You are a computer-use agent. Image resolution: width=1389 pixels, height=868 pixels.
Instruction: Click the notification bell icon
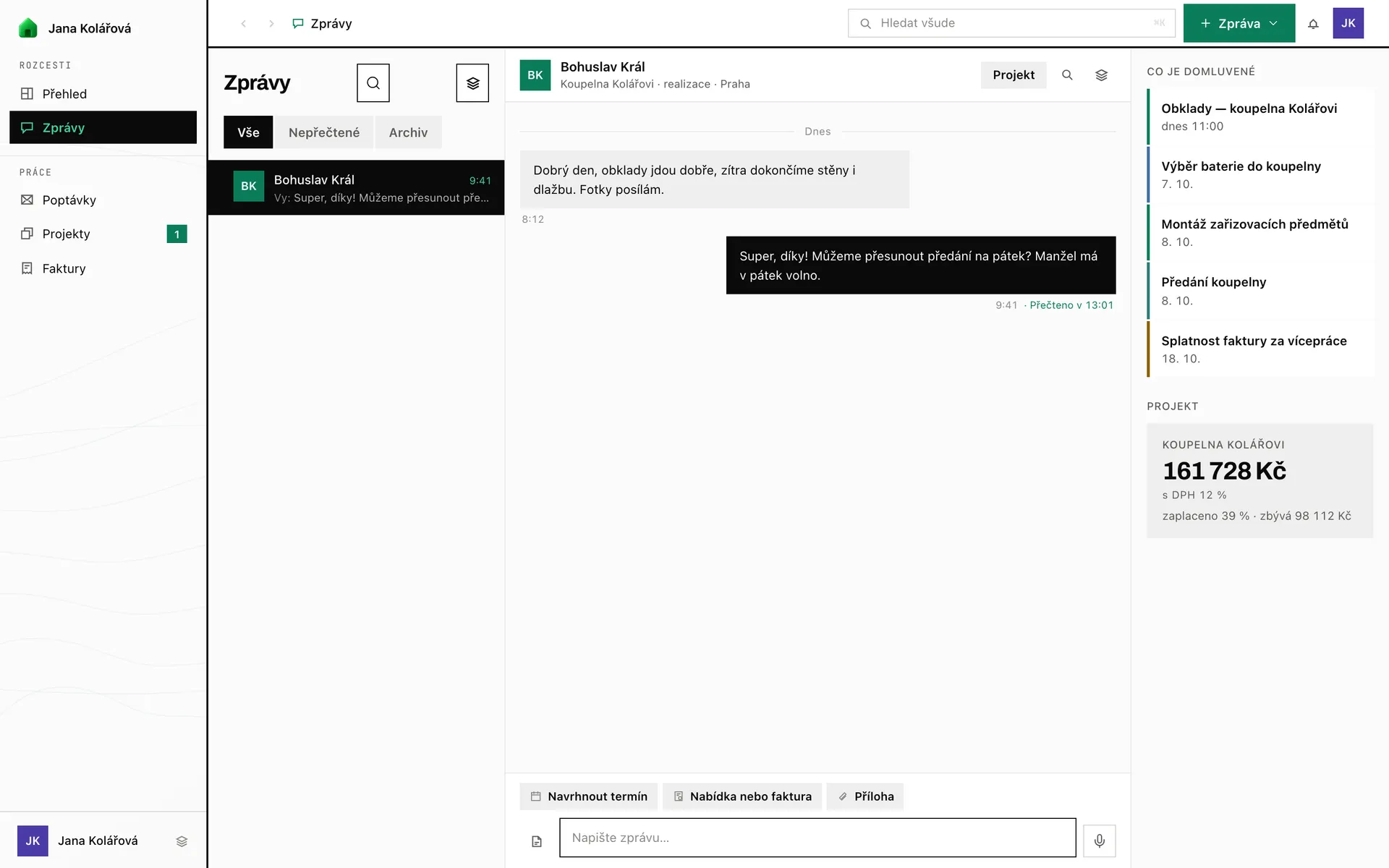1313,23
